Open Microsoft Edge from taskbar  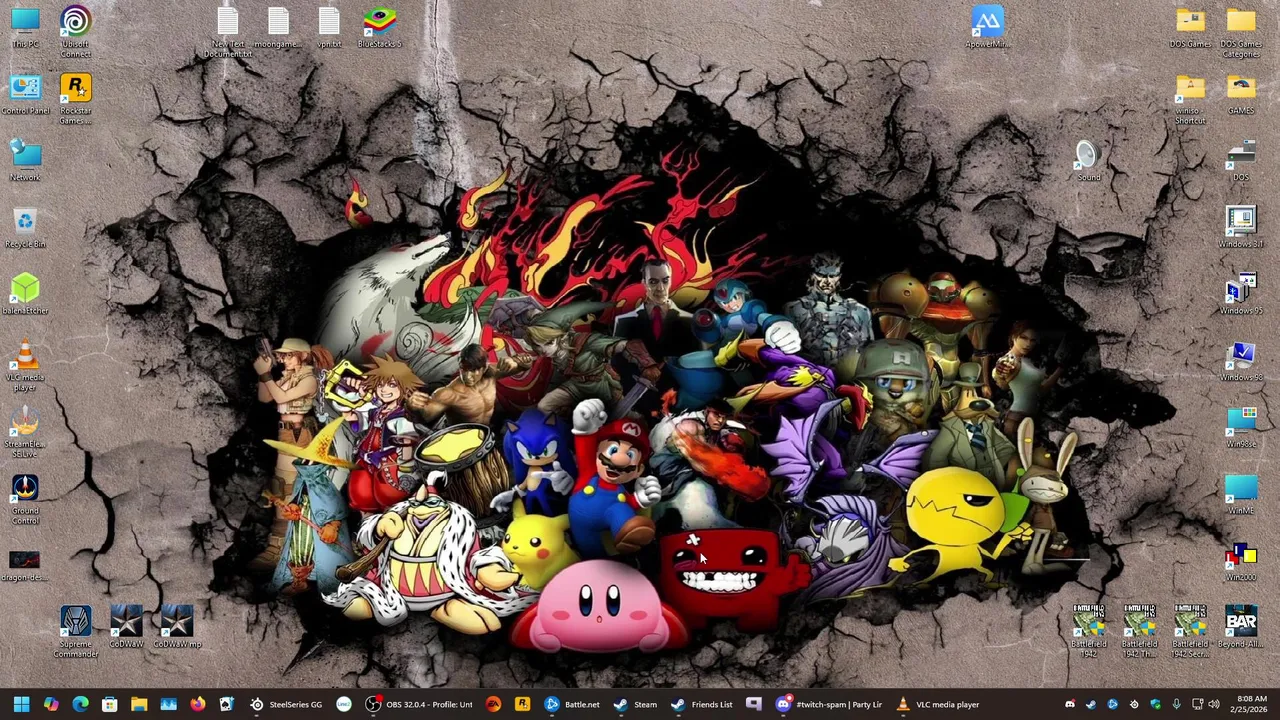80,704
